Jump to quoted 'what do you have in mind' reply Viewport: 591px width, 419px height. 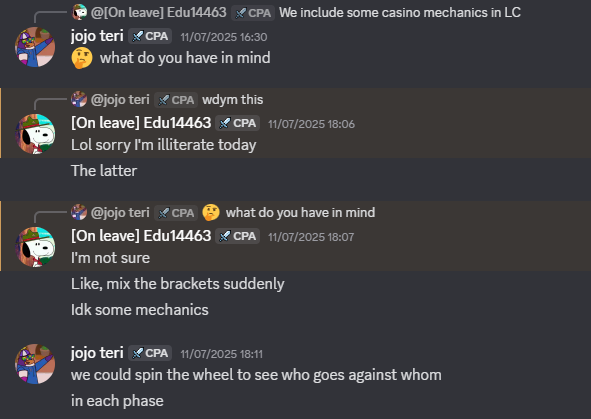click(x=300, y=213)
